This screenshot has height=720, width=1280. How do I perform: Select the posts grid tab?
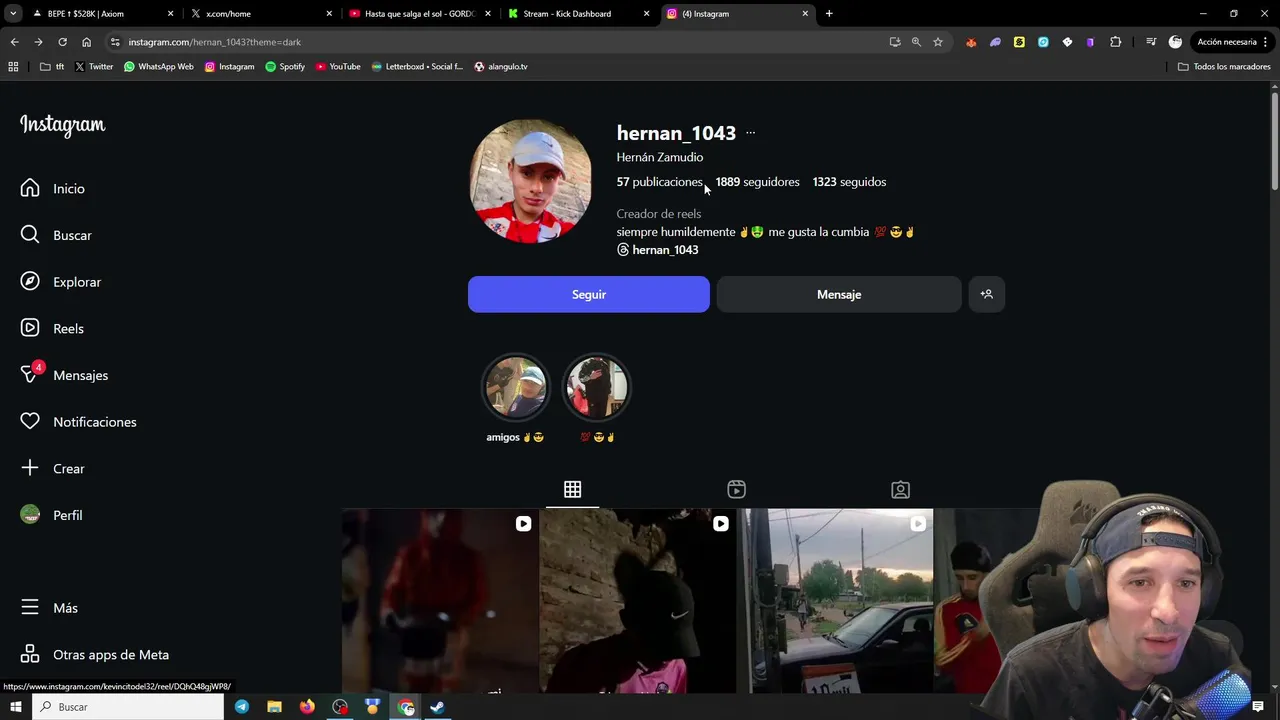[572, 489]
